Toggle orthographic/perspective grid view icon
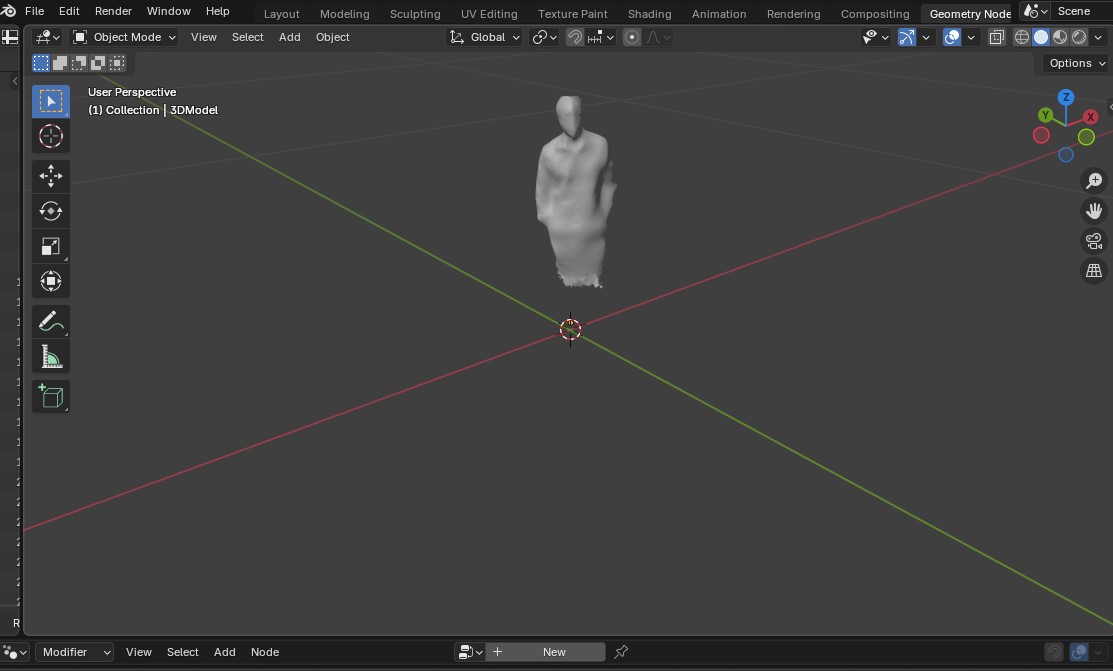 click(1094, 271)
